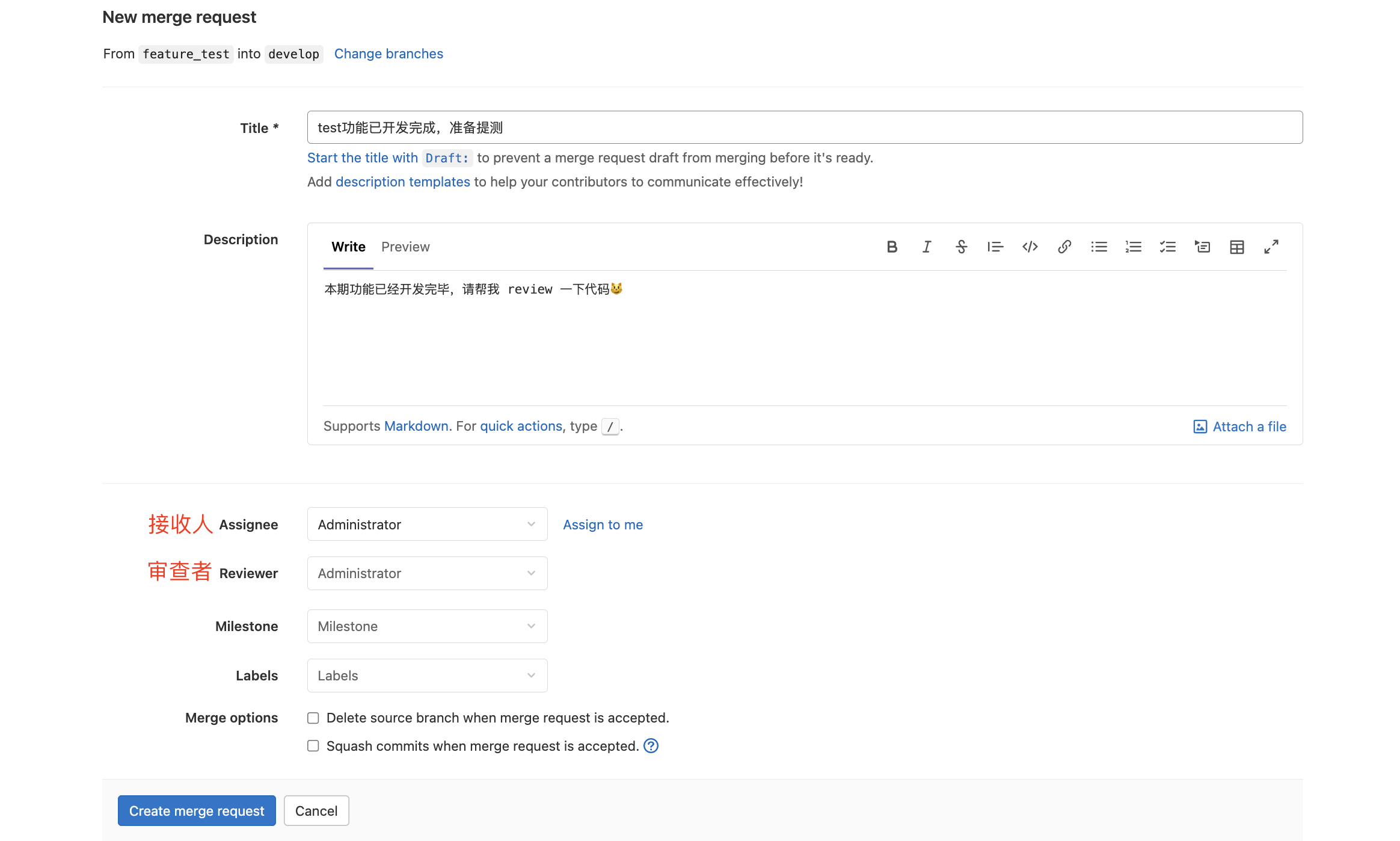This screenshot has width=1400, height=841.
Task: Open the Assignee dropdown
Action: [427, 525]
